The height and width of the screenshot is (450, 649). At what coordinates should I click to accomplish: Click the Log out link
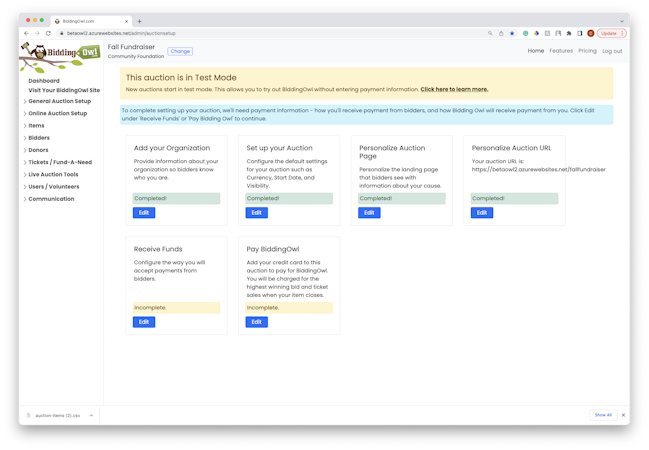612,51
